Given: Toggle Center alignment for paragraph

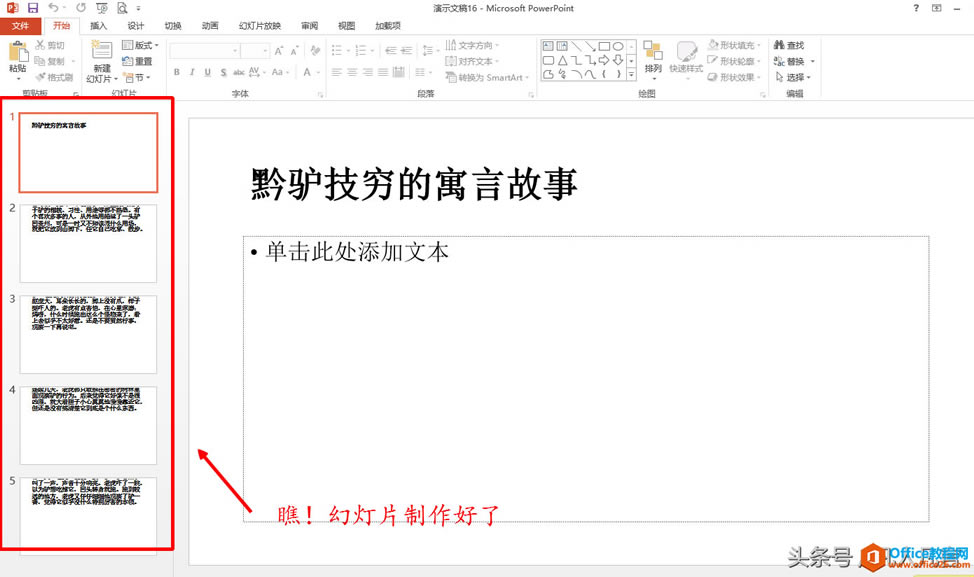Looking at the screenshot, I should 352,73.
